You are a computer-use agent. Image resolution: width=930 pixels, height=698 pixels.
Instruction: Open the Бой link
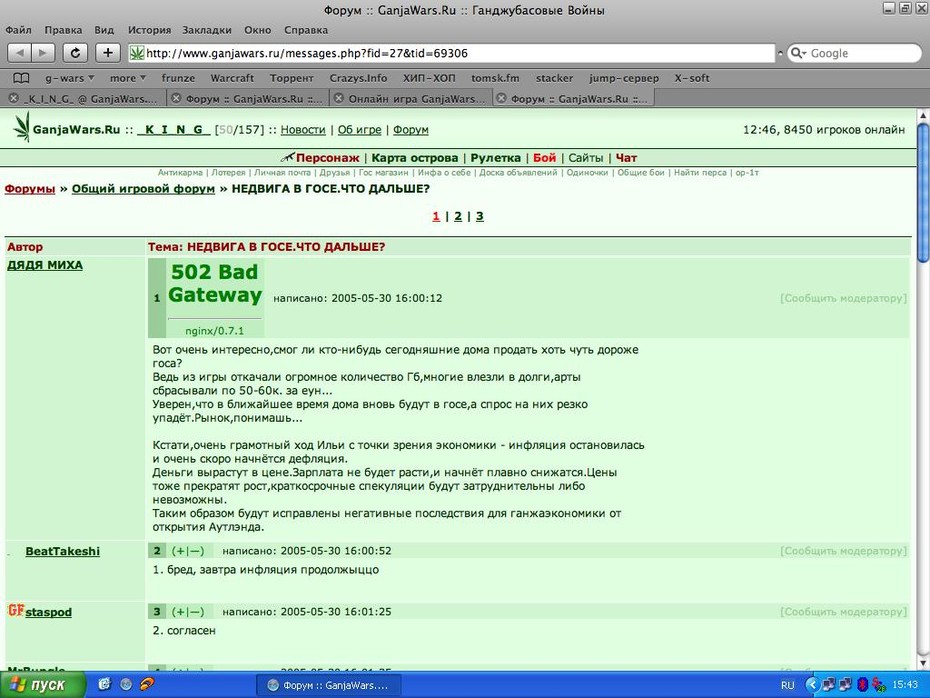[x=544, y=158]
